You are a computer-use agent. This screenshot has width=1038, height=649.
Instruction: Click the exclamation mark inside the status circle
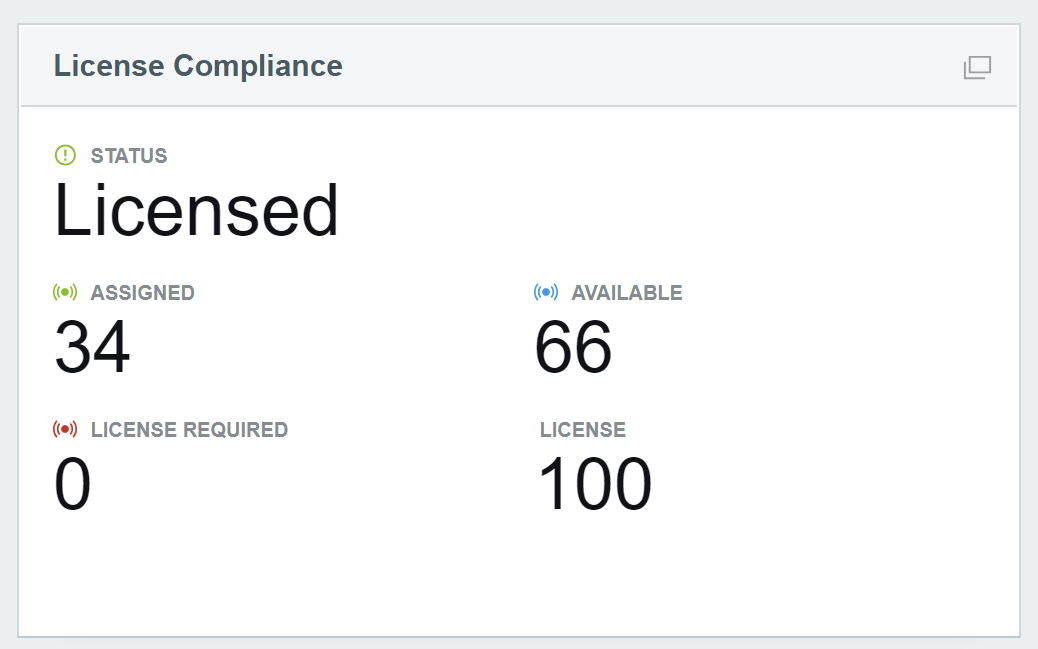(66, 155)
